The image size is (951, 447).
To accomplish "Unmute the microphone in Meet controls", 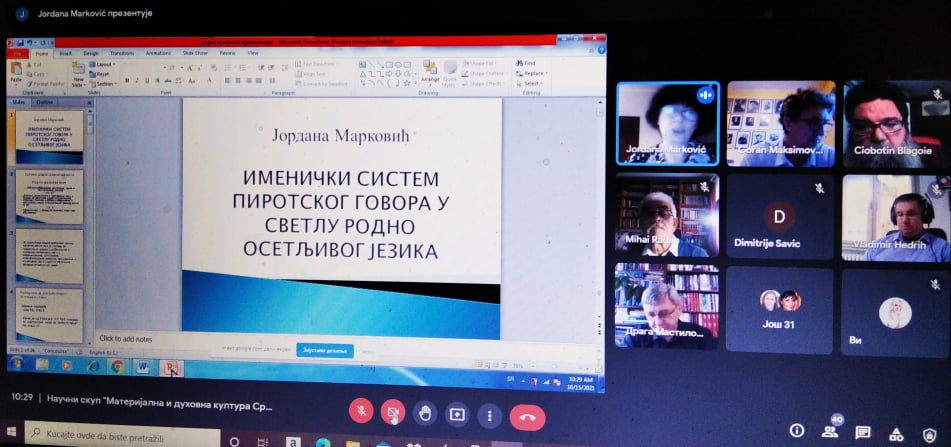I will pyautogui.click(x=361, y=413).
